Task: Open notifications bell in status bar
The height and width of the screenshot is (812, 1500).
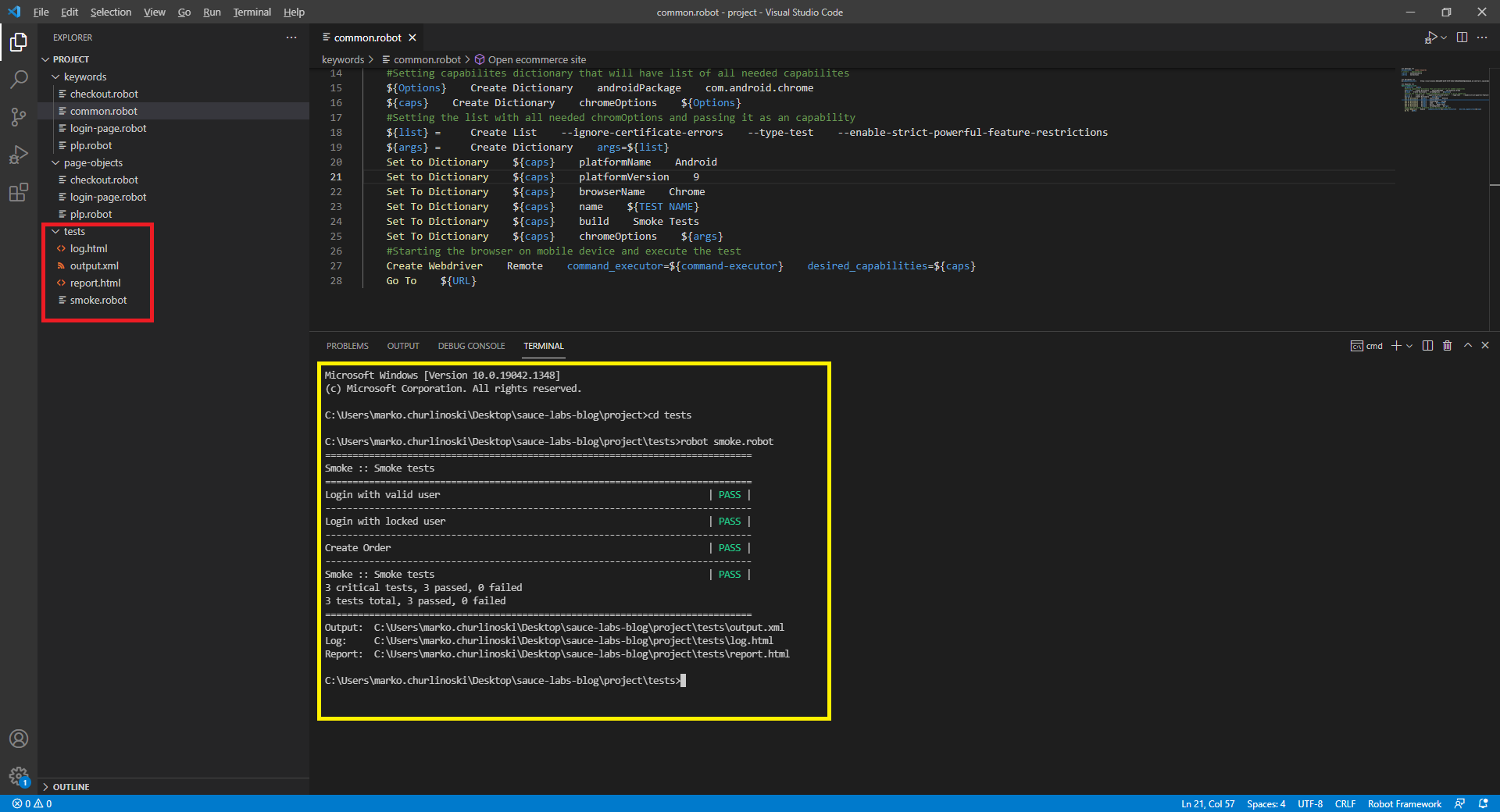Action: (x=1483, y=803)
